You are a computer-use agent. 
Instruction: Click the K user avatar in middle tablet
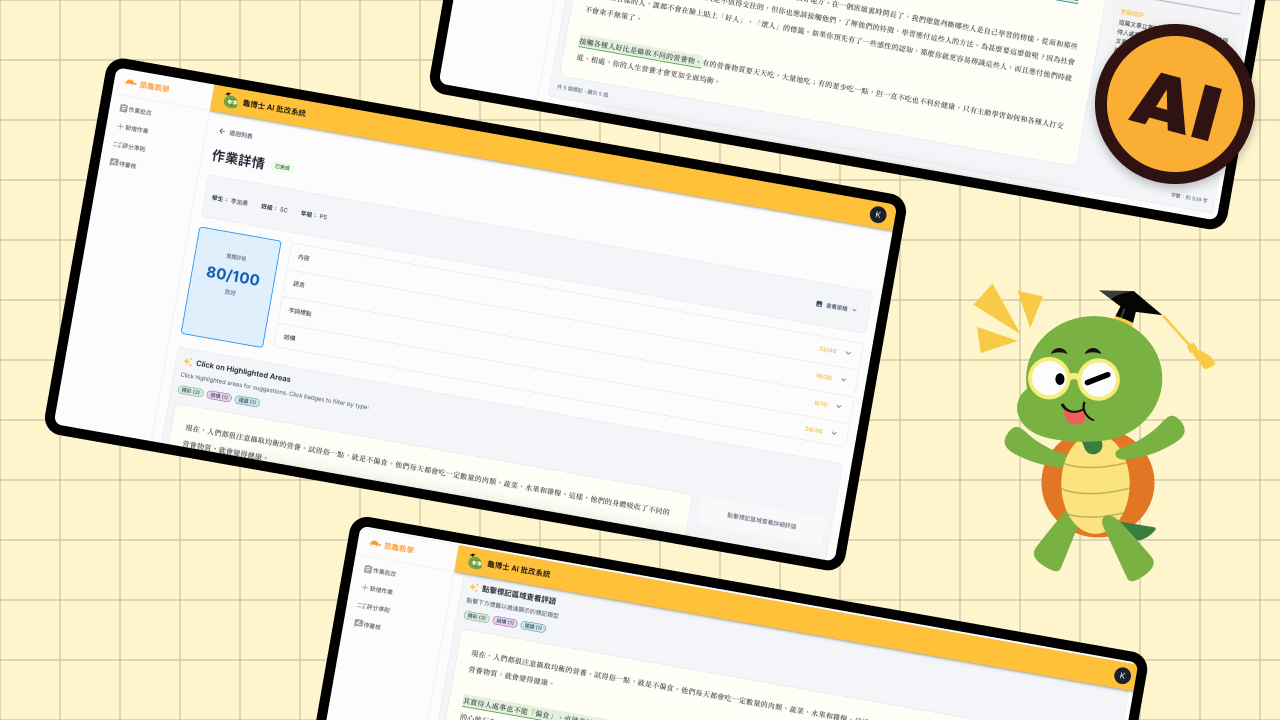coord(878,214)
